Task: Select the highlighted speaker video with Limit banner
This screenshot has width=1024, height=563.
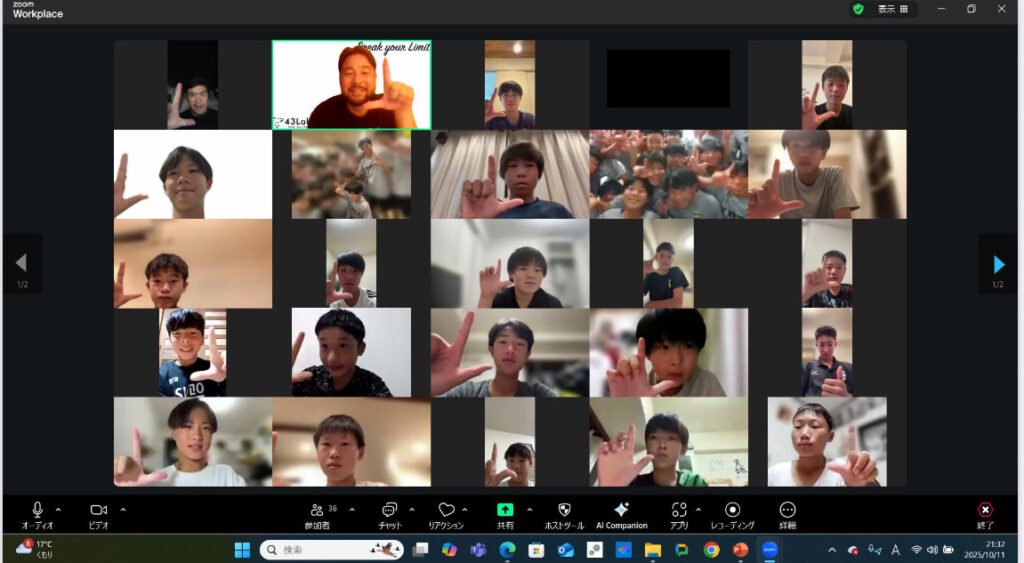Action: click(x=351, y=85)
